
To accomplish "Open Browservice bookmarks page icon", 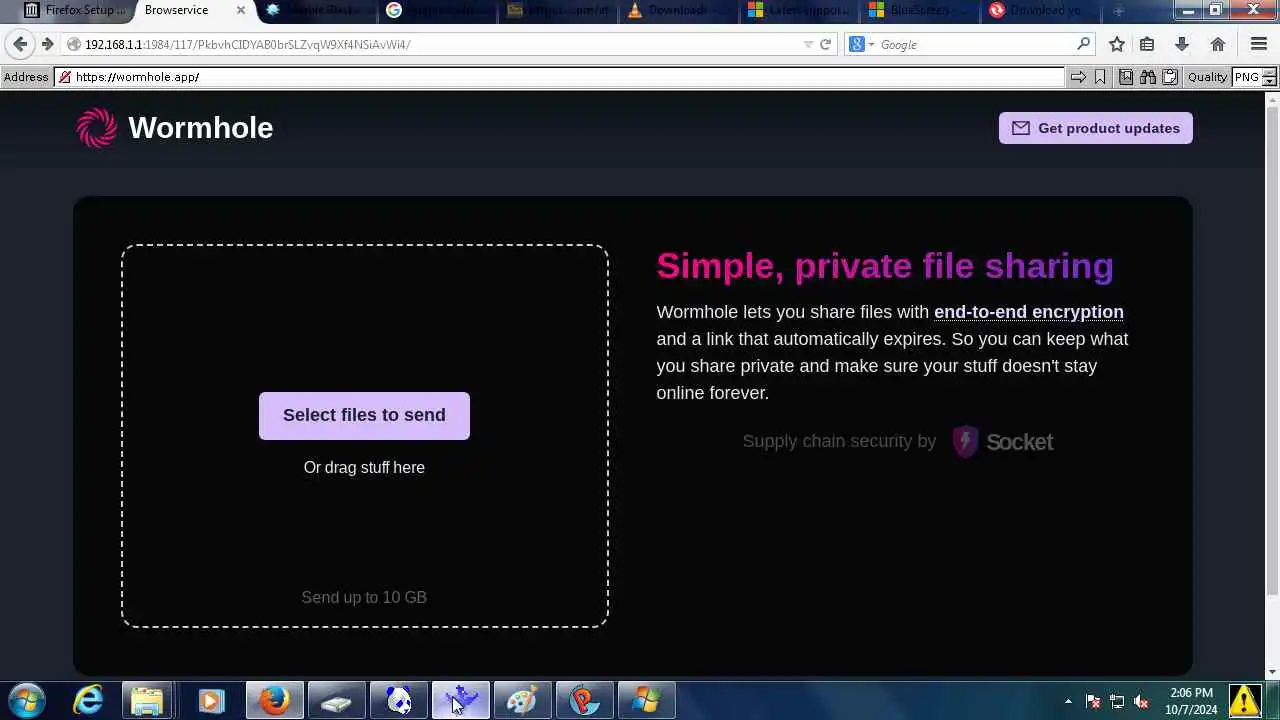I will click(1126, 77).
